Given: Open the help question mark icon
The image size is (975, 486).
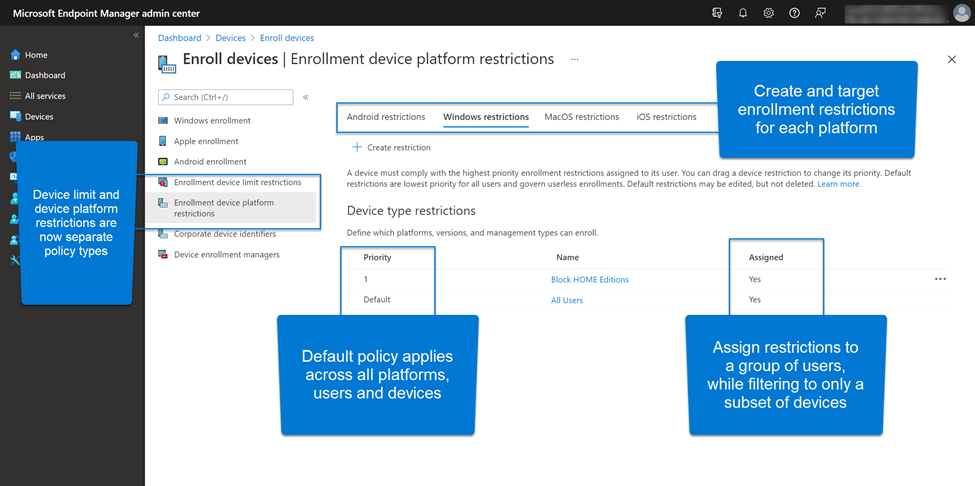Looking at the screenshot, I should tap(794, 13).
